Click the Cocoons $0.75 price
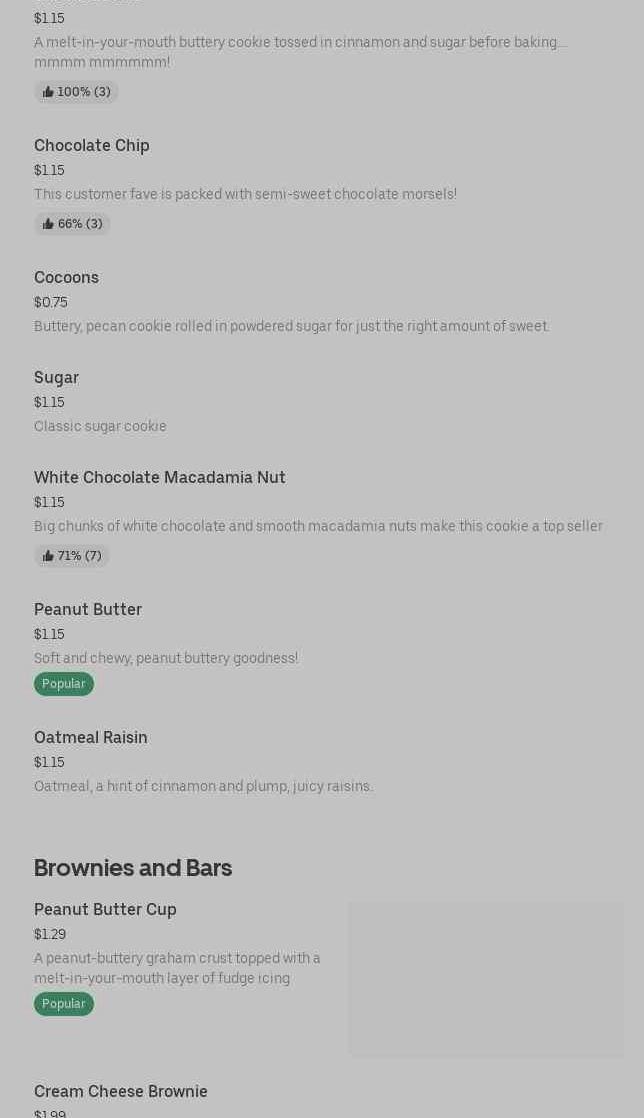 (x=51, y=302)
